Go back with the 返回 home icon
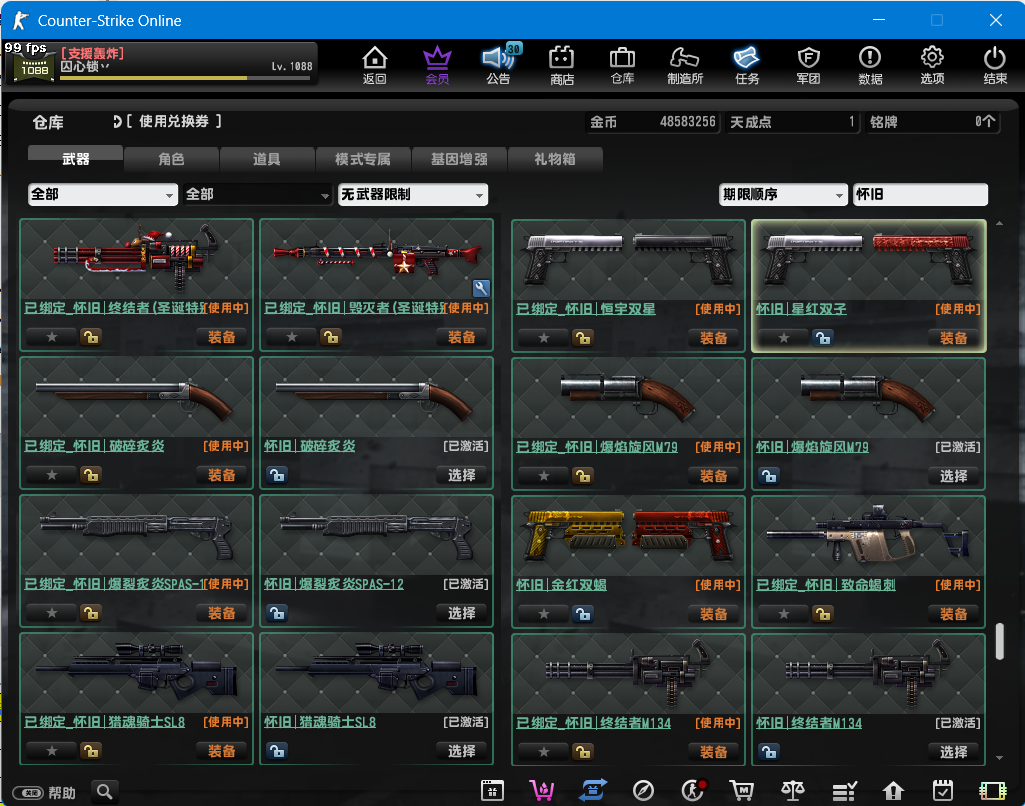The width and height of the screenshot is (1025, 806). (x=375, y=65)
